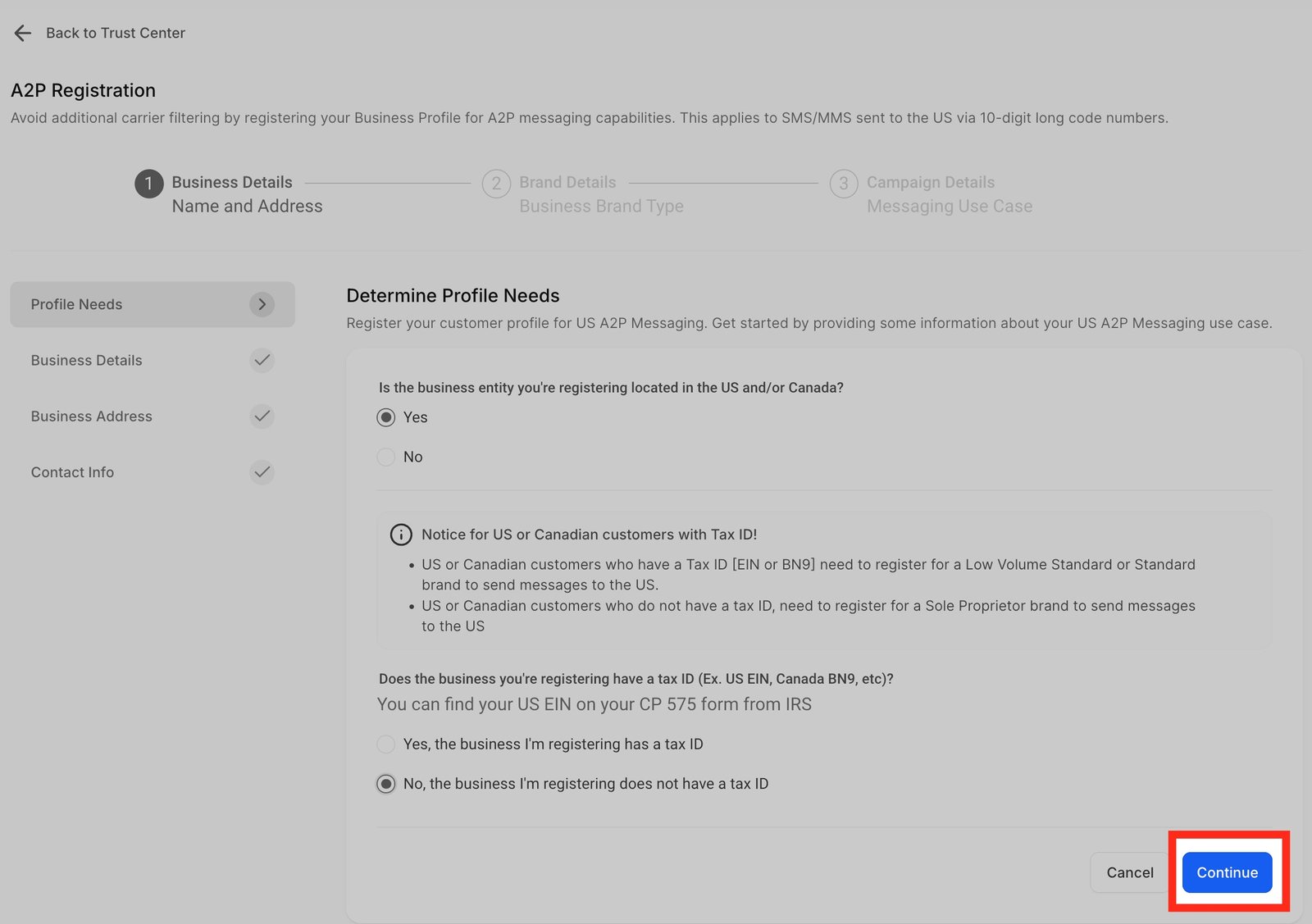This screenshot has width=1312, height=924.
Task: Click the Contact Info checkmark icon
Action: tap(262, 472)
